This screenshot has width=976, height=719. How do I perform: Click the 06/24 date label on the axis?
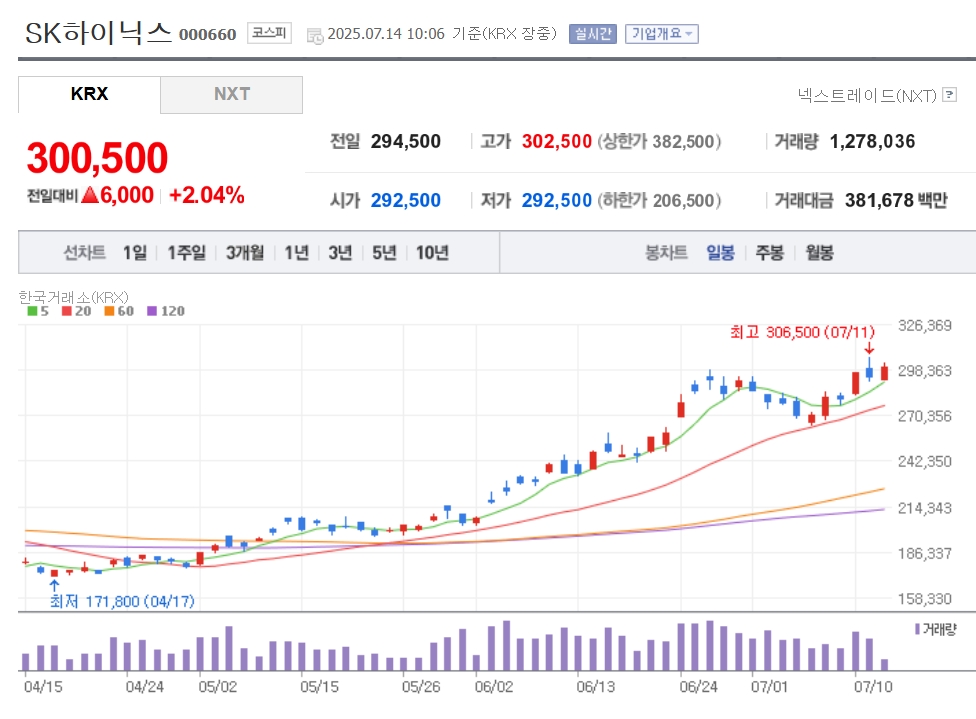point(698,687)
